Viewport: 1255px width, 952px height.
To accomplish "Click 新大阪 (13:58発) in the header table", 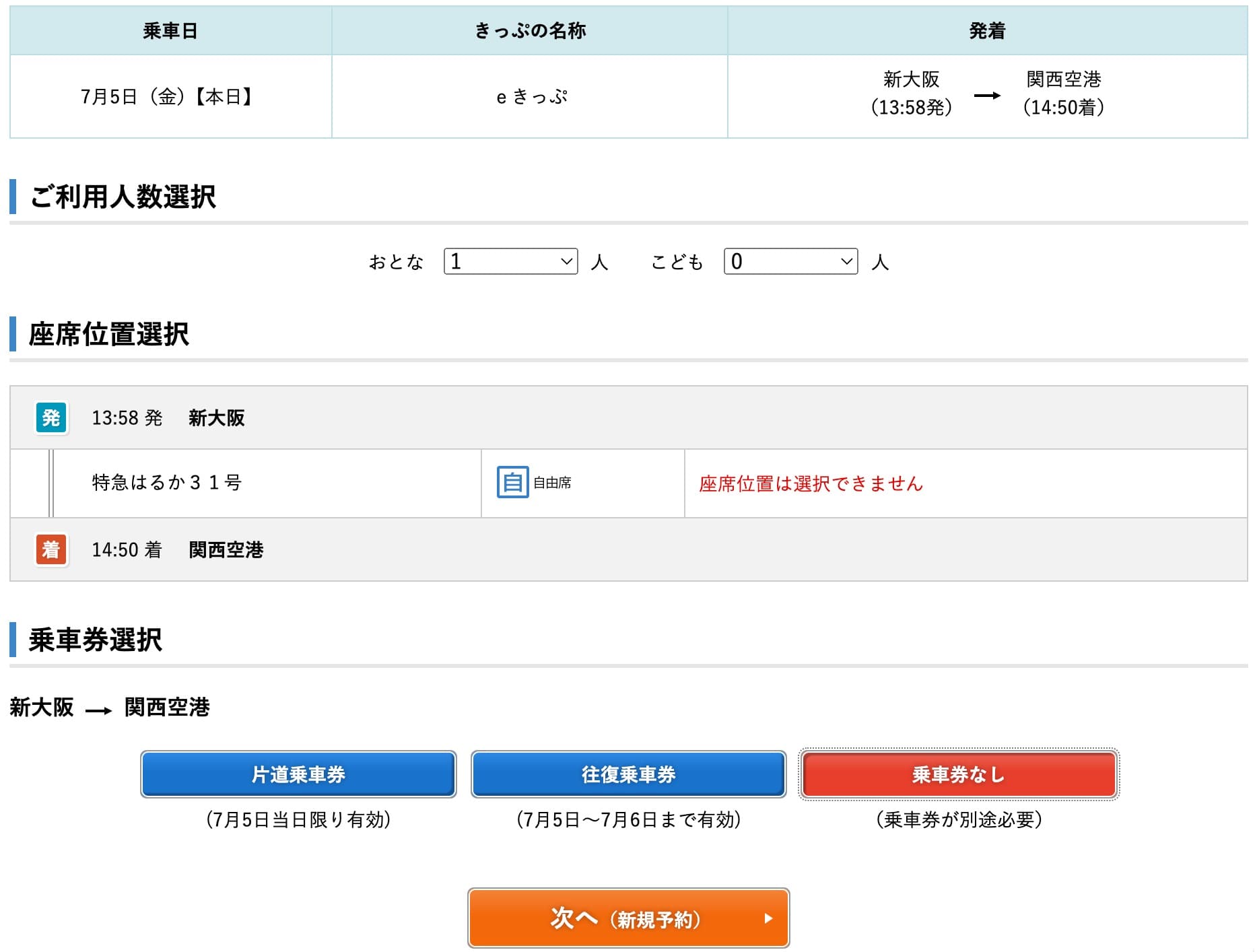I will (x=911, y=93).
